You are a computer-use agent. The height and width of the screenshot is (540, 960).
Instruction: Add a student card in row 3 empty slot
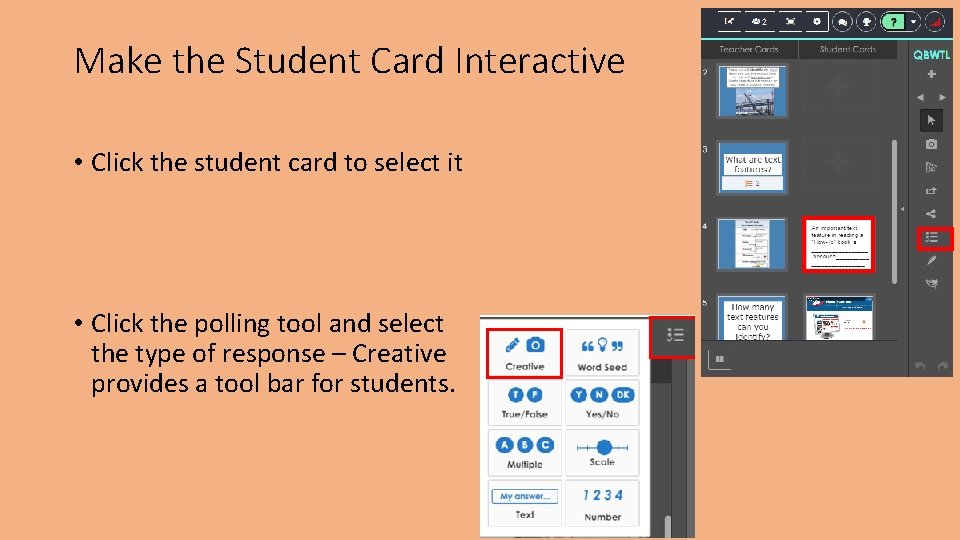point(838,162)
